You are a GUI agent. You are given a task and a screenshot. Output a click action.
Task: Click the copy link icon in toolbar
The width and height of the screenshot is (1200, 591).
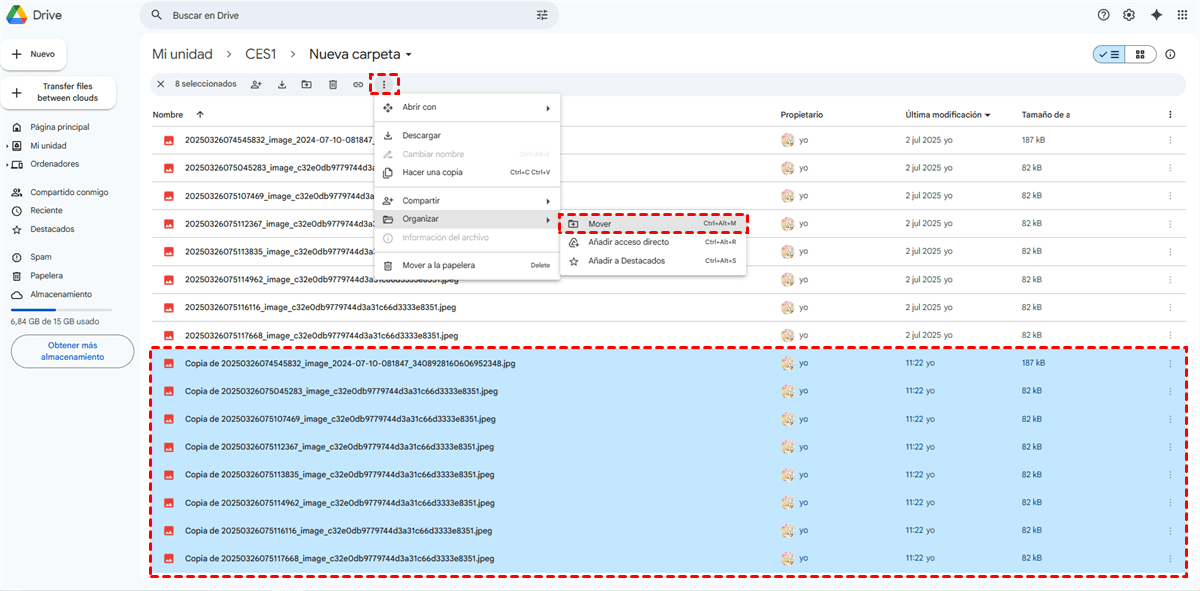(358, 84)
